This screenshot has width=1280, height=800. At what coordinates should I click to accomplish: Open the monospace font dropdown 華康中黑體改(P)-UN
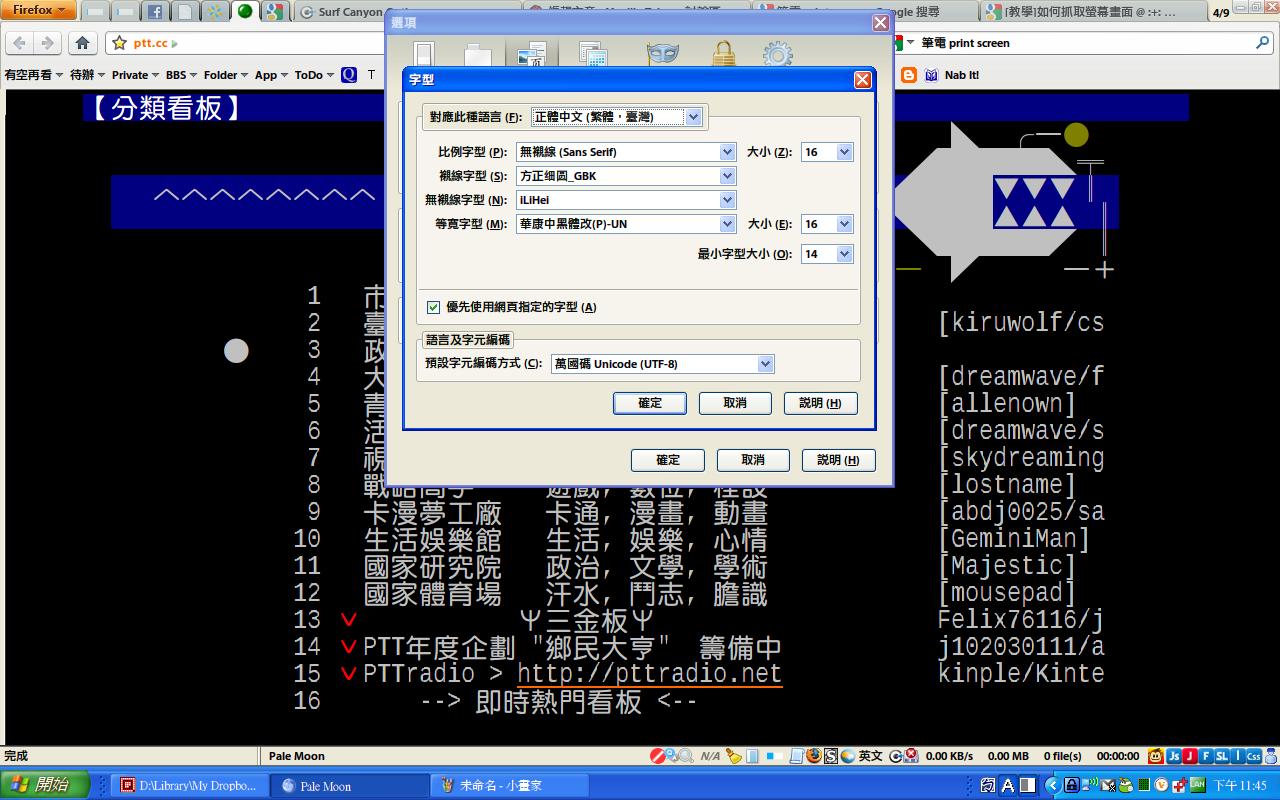[x=627, y=224]
